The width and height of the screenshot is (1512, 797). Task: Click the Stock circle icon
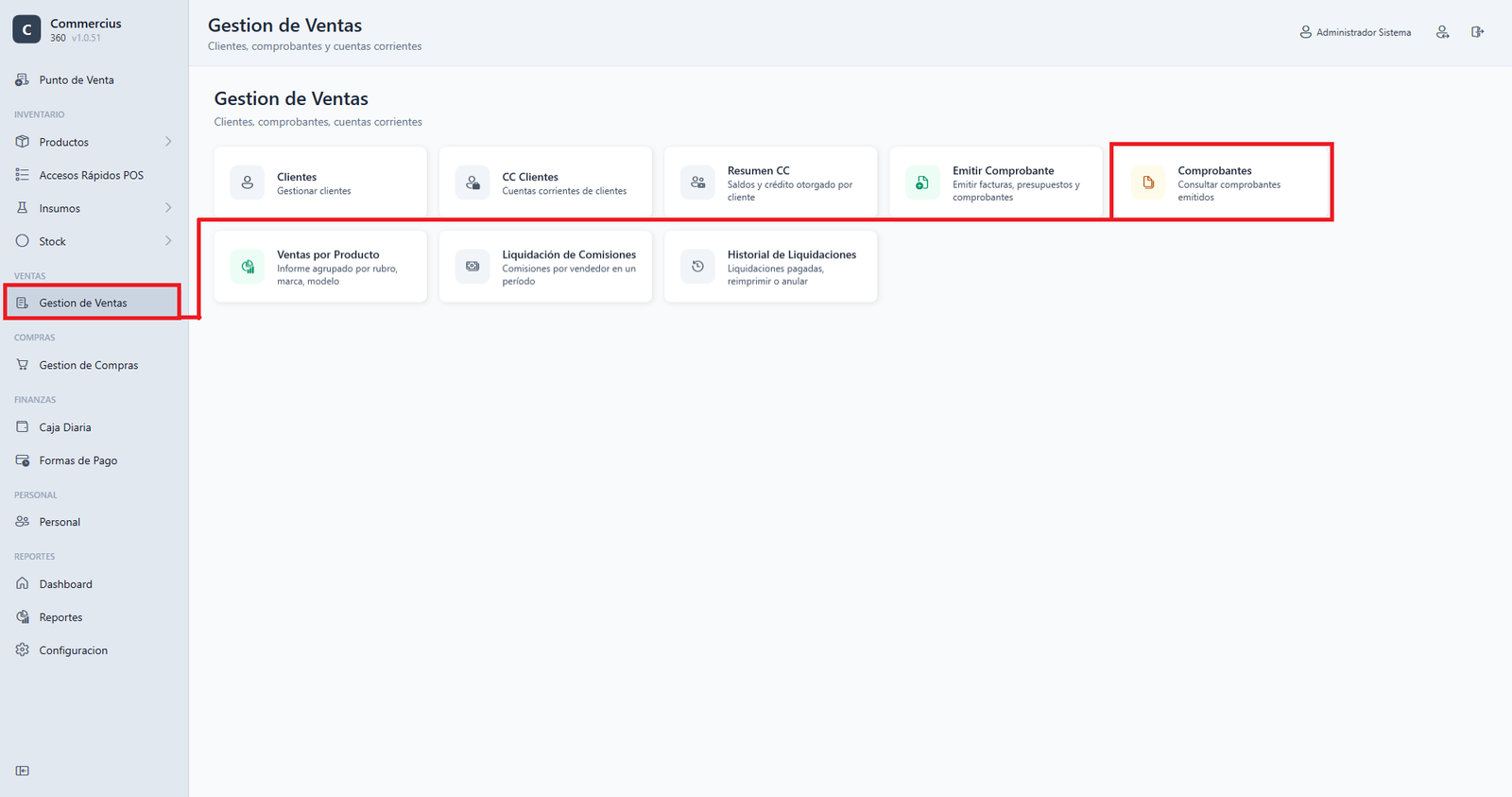[23, 241]
